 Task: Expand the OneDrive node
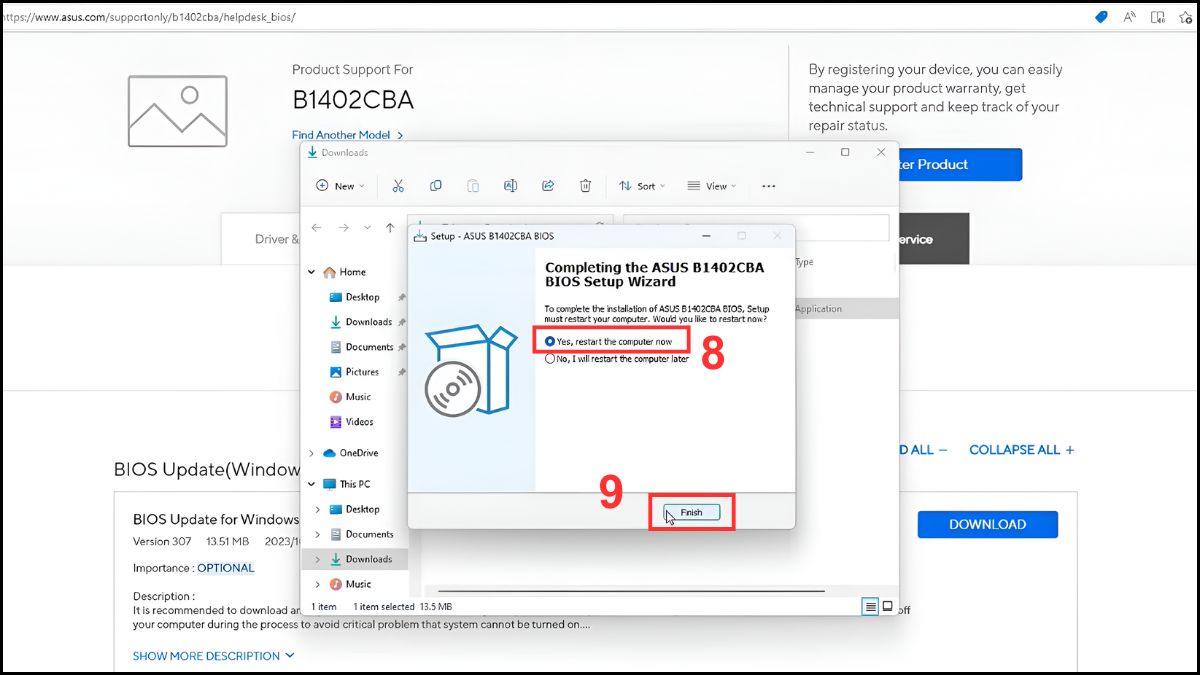312,453
